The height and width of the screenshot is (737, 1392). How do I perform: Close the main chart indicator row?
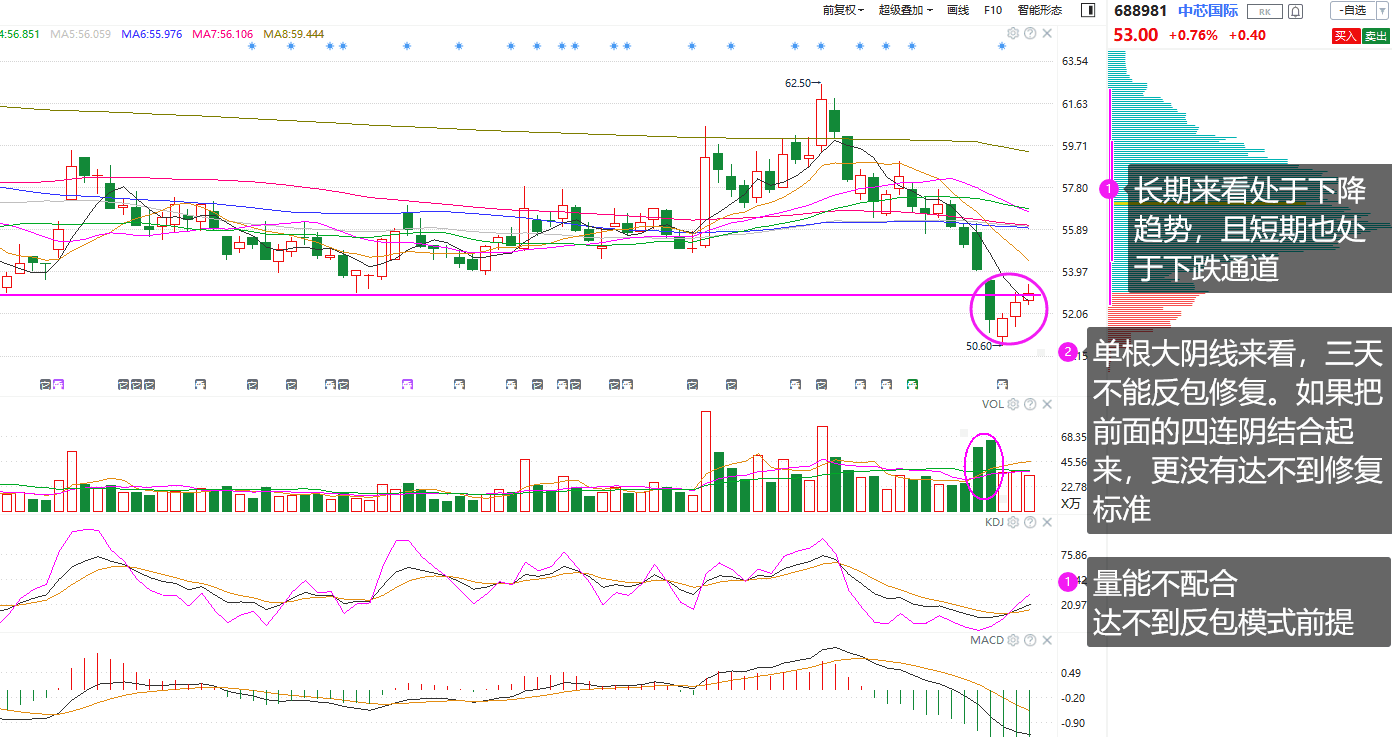pyautogui.click(x=1047, y=34)
